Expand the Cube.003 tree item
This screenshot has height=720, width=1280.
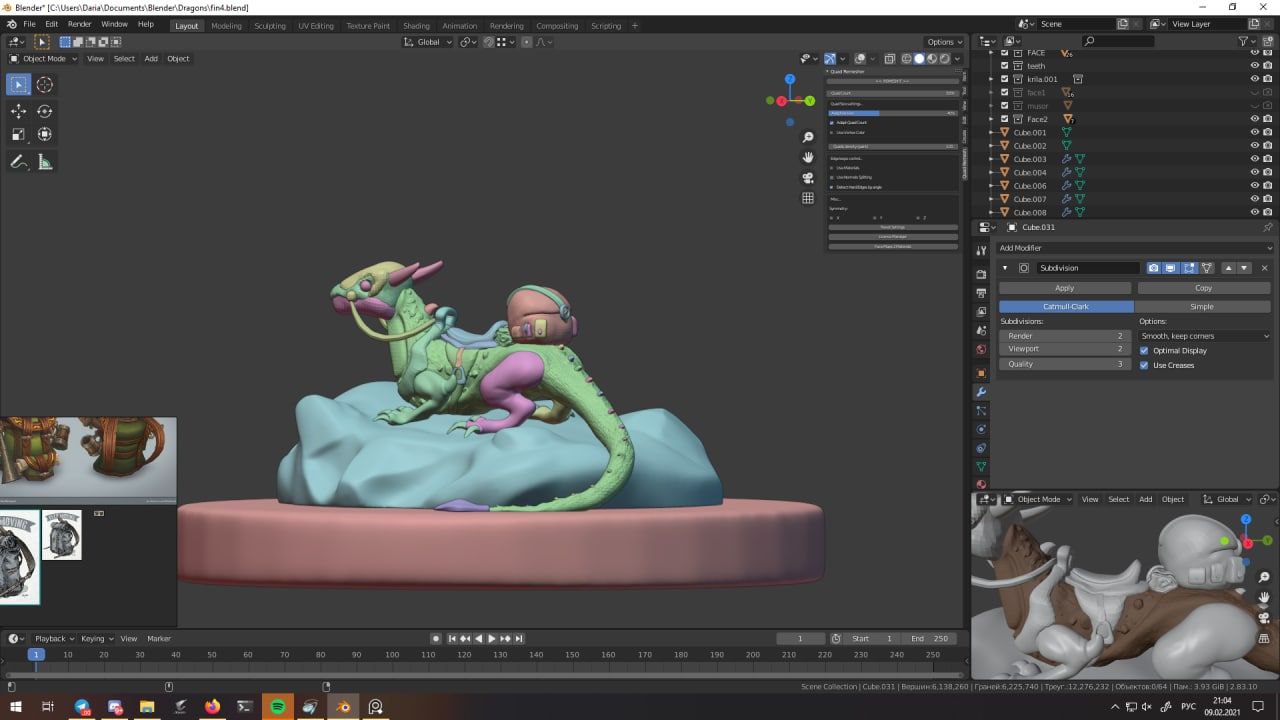tap(992, 159)
